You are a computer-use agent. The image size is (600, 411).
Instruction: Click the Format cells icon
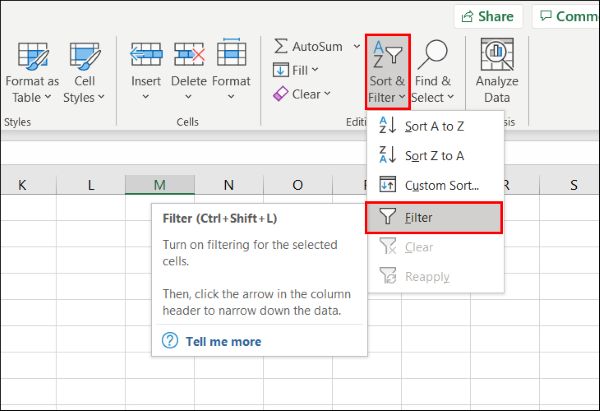coord(232,52)
